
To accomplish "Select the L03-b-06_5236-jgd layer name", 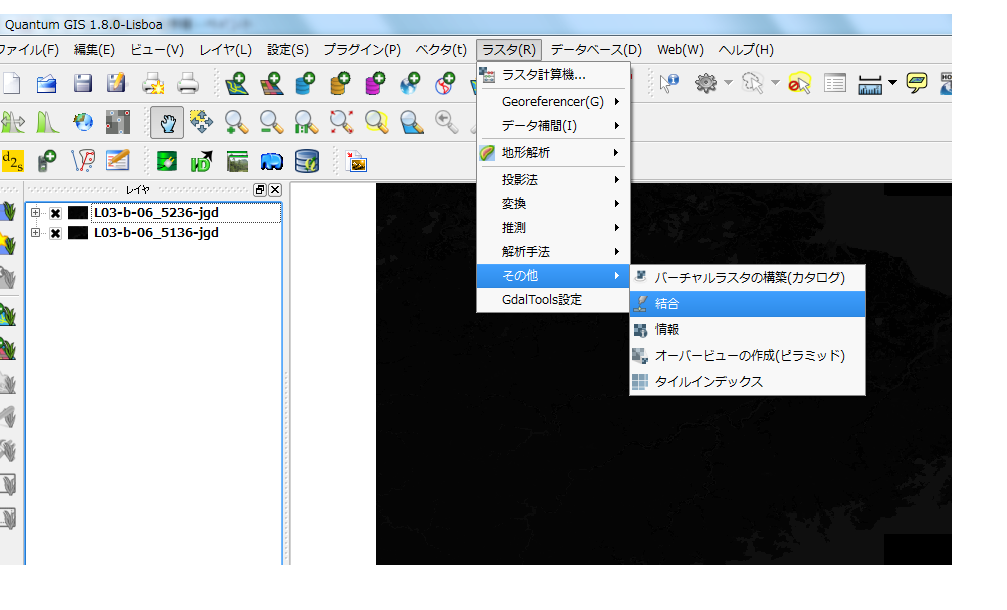I will [x=156, y=213].
